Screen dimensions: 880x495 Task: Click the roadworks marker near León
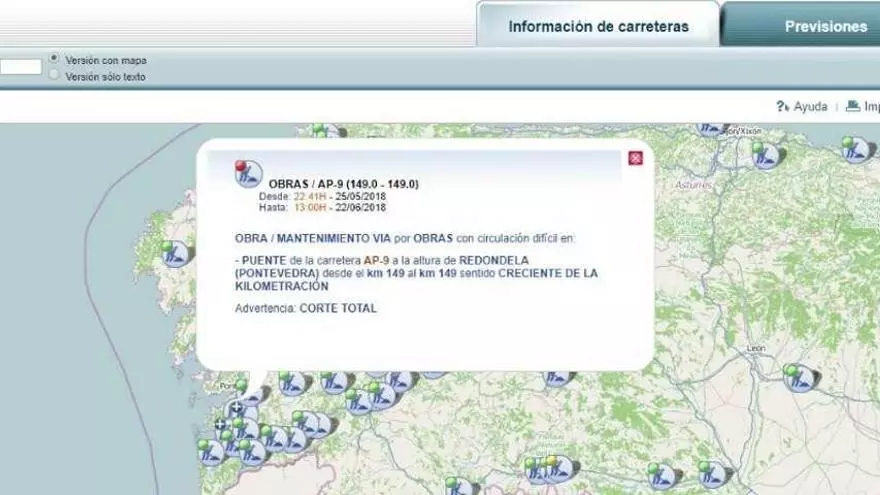tap(800, 378)
